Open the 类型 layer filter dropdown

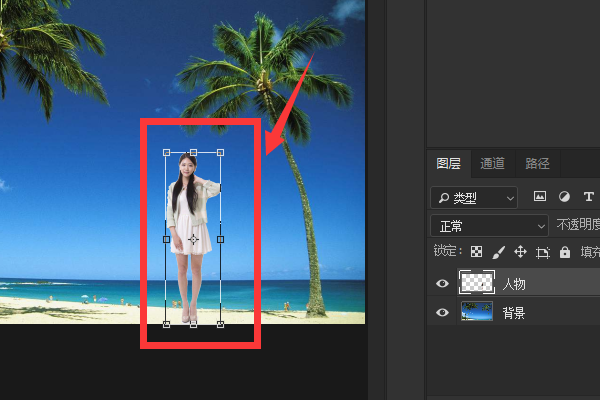[x=474, y=197]
